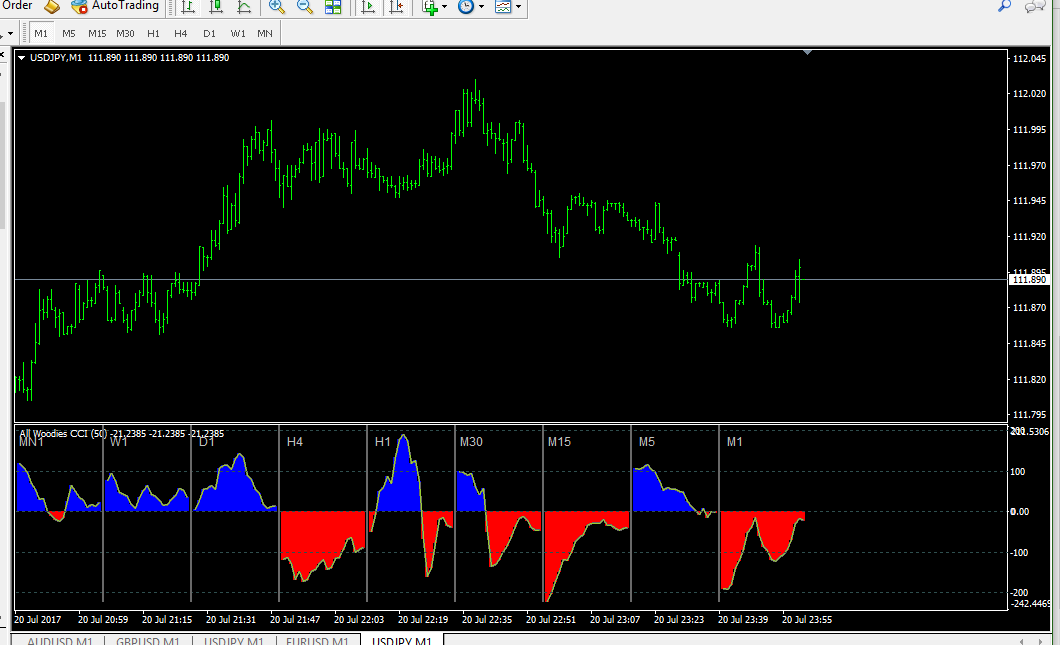Select the M5 timeframe button

click(x=69, y=33)
